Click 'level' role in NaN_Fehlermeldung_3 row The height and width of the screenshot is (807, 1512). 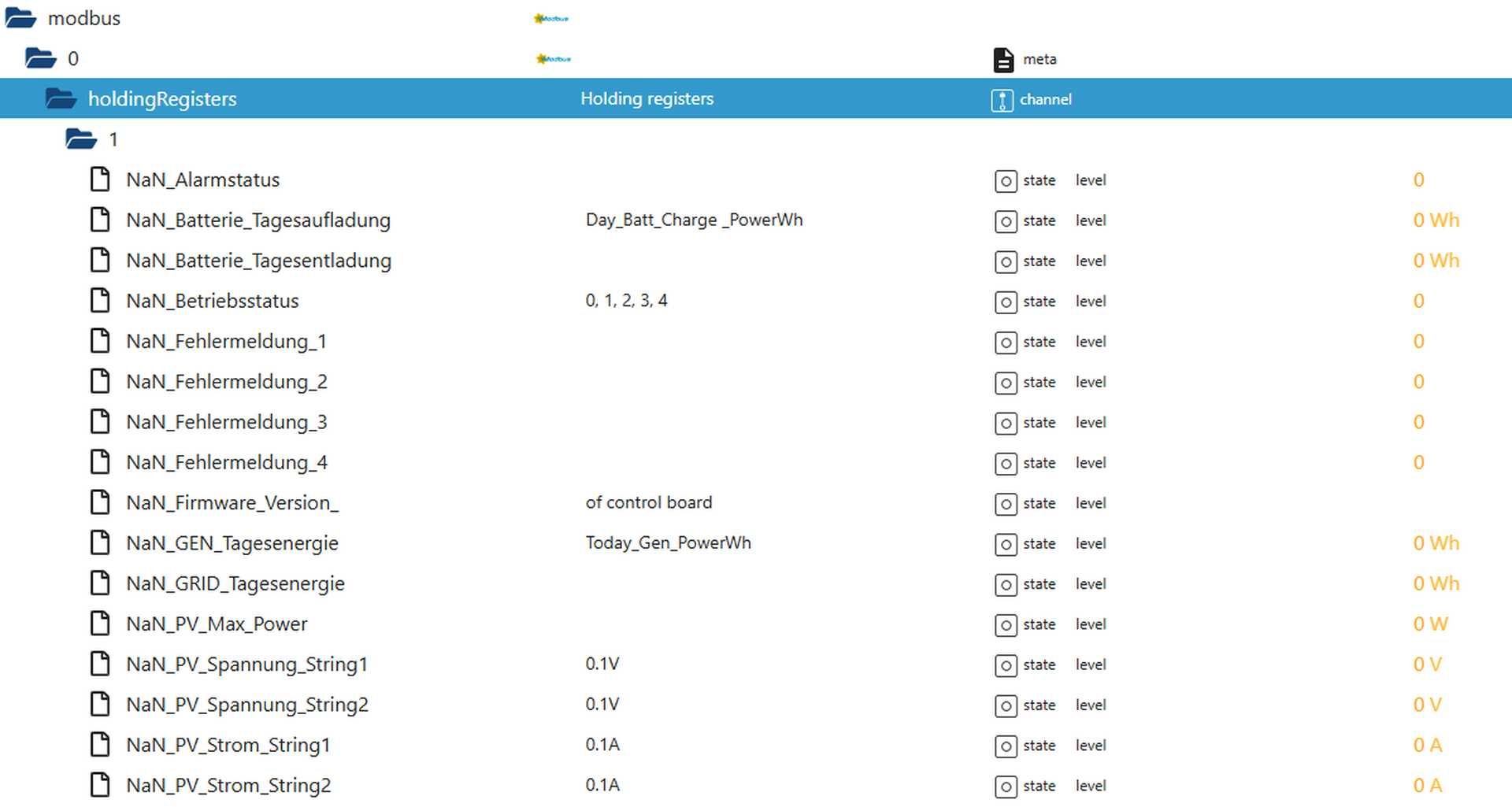point(1091,422)
